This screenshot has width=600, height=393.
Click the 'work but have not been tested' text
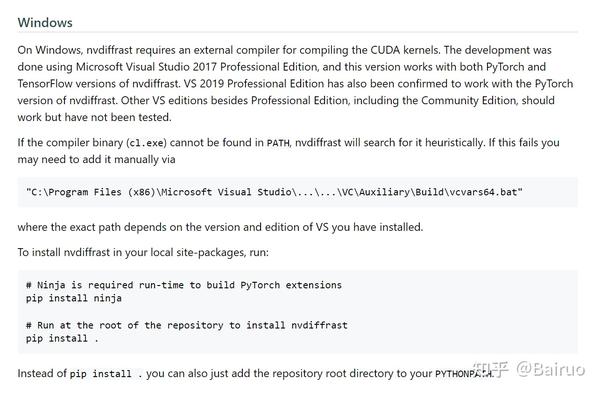(94, 117)
